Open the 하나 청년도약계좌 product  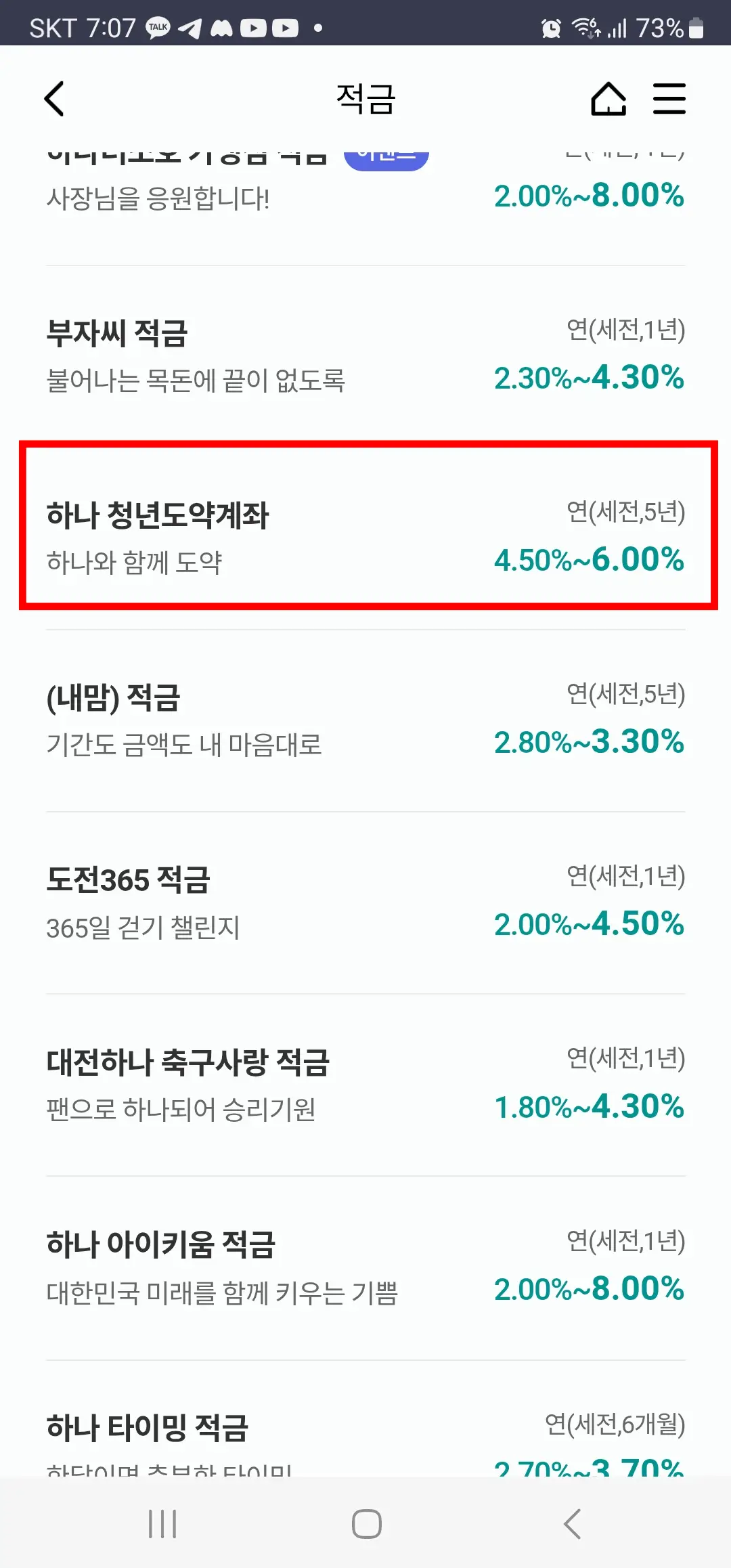point(365,535)
